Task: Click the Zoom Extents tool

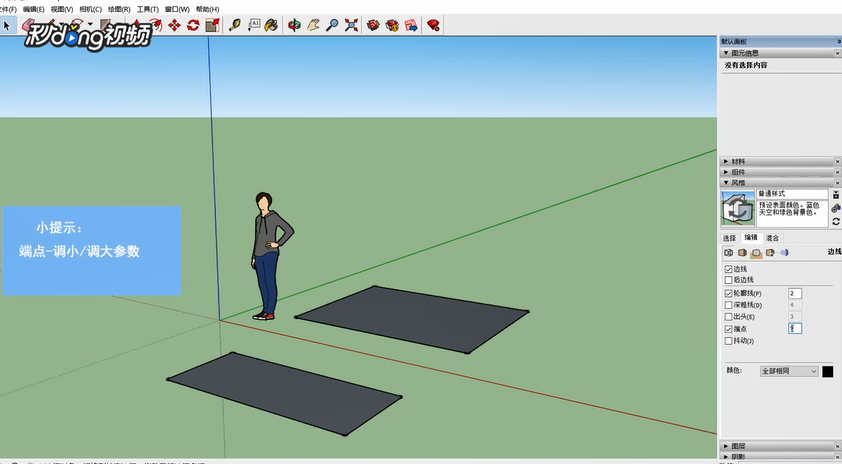Action: click(351, 25)
